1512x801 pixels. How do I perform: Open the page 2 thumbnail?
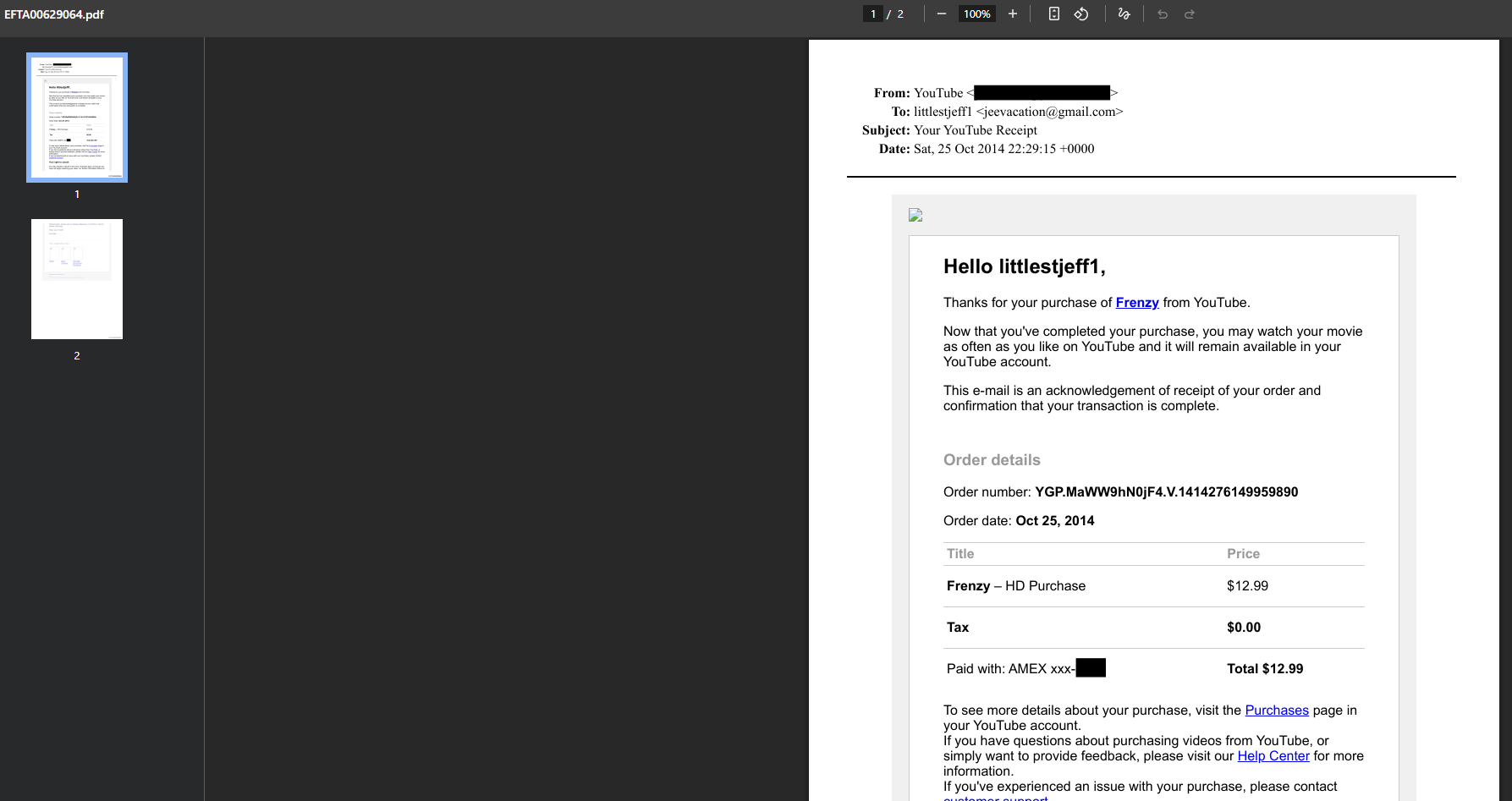pyautogui.click(x=77, y=279)
